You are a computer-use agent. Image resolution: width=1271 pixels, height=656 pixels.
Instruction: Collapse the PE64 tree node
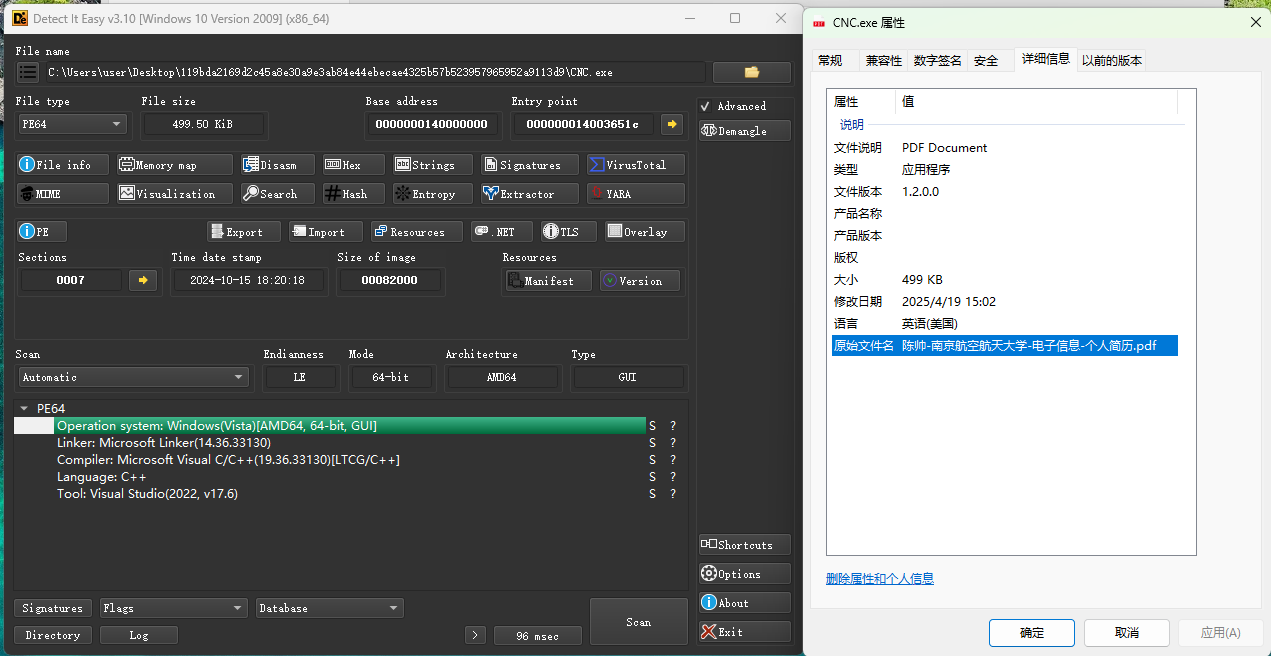pyautogui.click(x=24, y=408)
